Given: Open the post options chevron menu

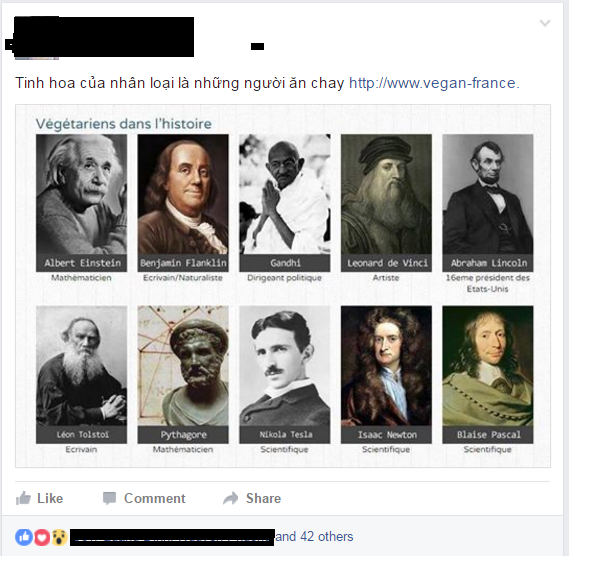Looking at the screenshot, I should point(545,23).
